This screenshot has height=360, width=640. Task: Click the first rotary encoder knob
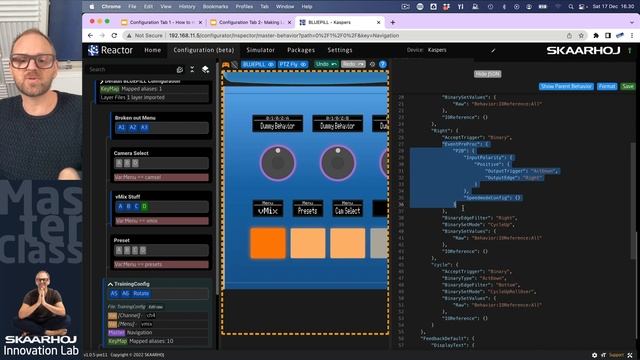278,163
